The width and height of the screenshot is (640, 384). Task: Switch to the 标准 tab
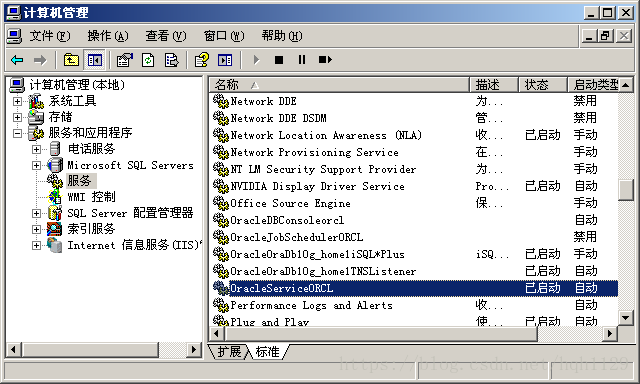coord(268,351)
